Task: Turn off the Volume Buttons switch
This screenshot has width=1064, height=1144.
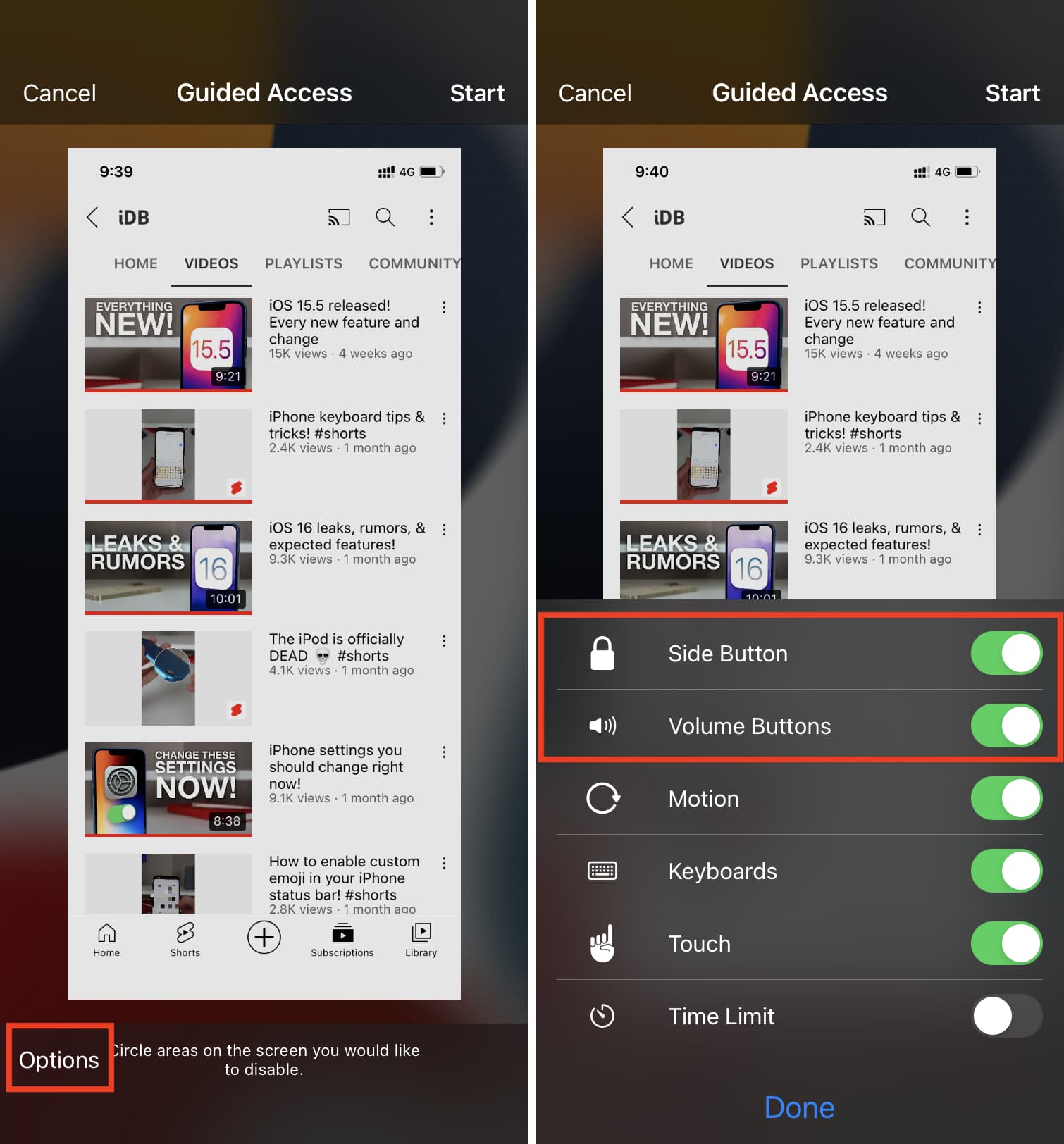Action: click(x=1006, y=726)
